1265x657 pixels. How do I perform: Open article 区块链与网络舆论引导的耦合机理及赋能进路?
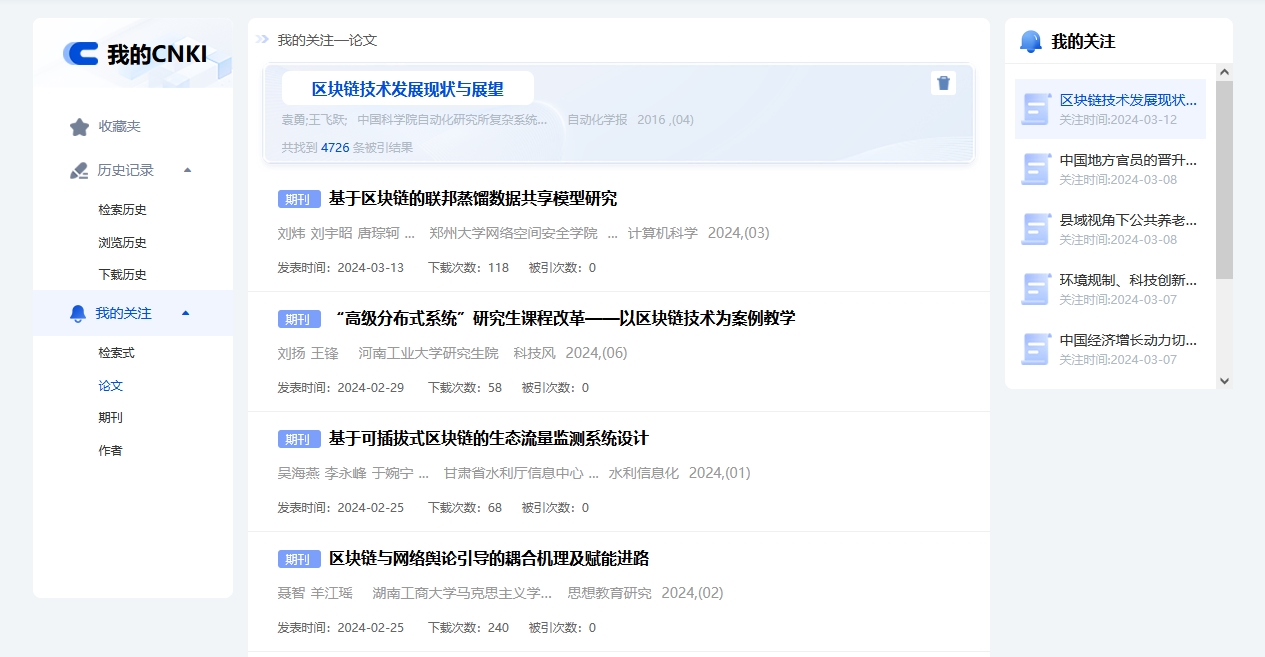coord(488,559)
